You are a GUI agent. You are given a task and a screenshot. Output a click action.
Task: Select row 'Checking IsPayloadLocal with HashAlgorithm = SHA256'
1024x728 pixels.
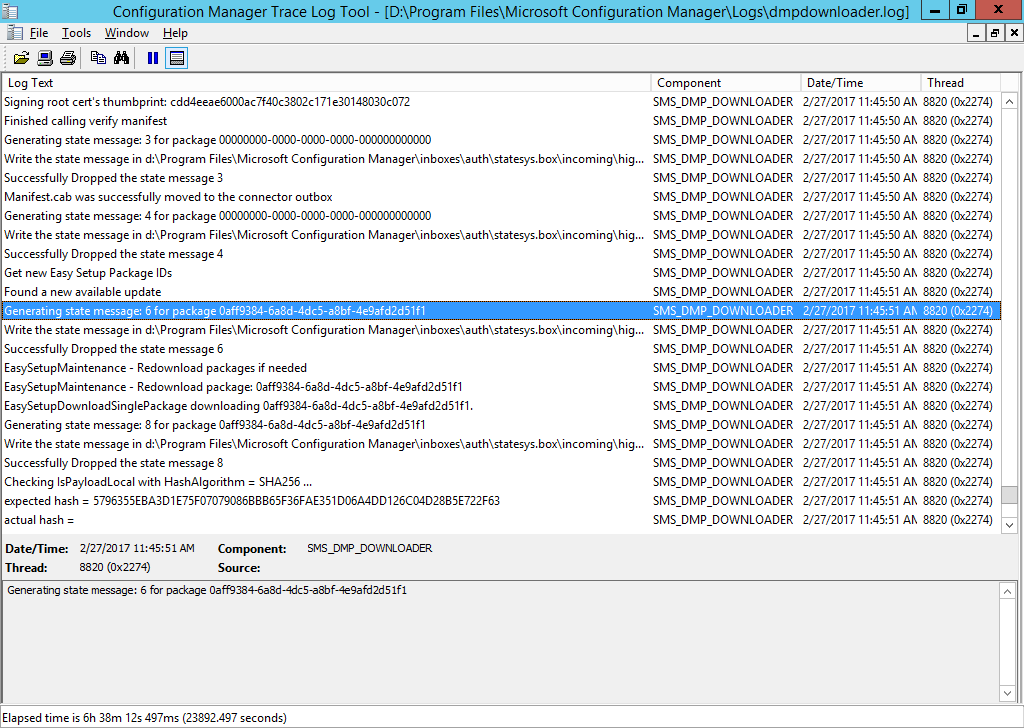[x=501, y=482]
